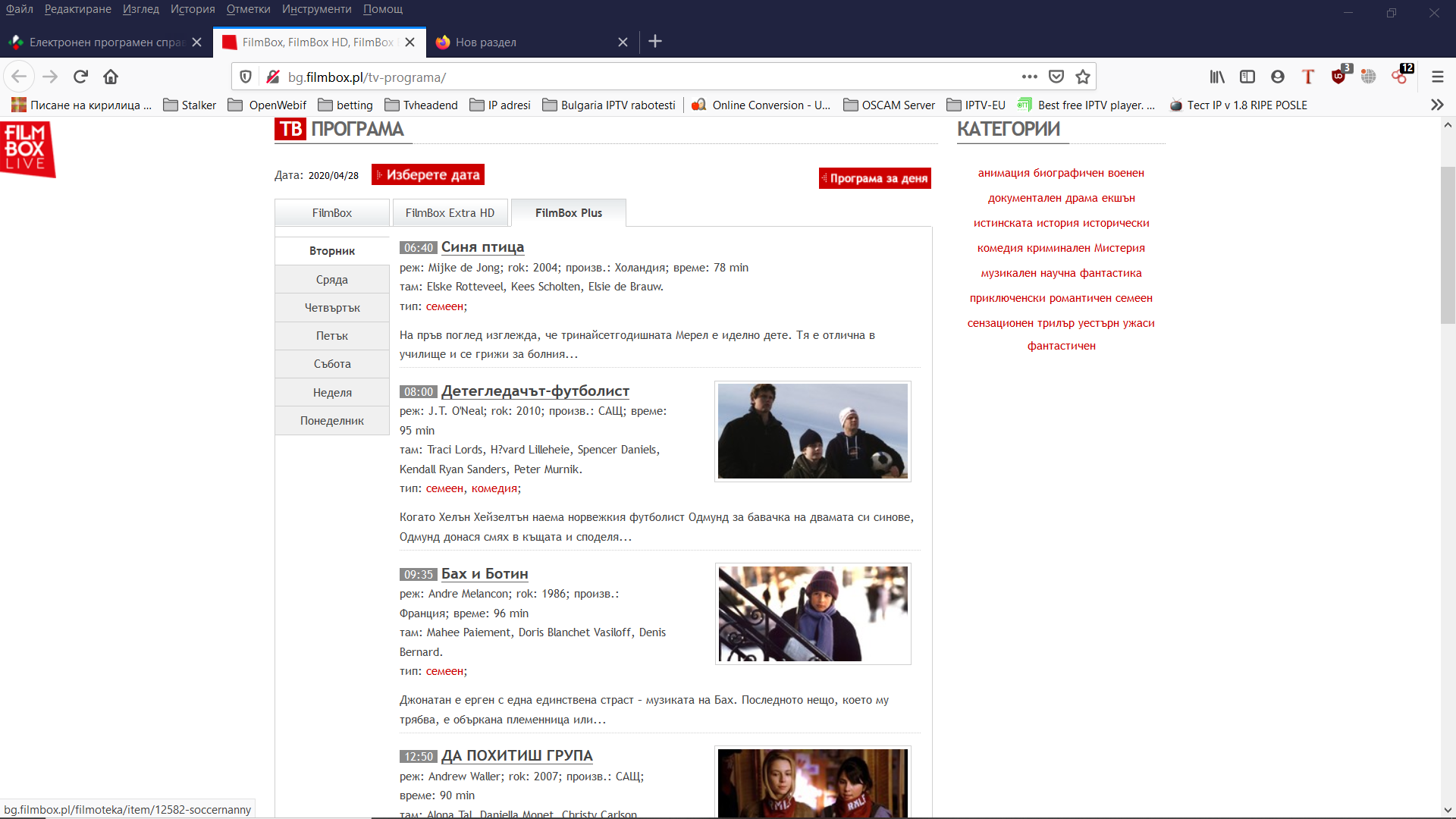This screenshot has height=819, width=1456.
Task: Expand the hidden bookmarks overflow chevron
Action: pos(1437,105)
